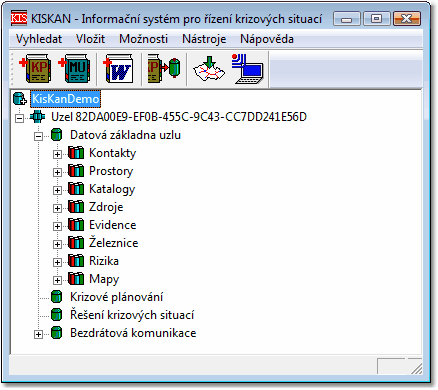Click the map download toolbar icon
This screenshot has width=438, height=390.
click(x=209, y=69)
